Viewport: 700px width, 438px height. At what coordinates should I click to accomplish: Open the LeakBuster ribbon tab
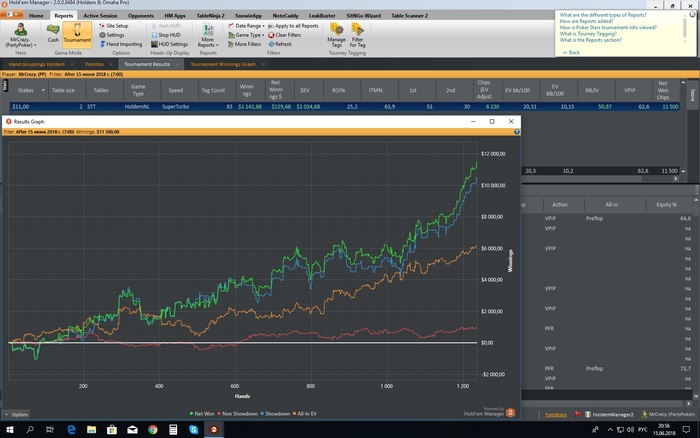click(322, 16)
